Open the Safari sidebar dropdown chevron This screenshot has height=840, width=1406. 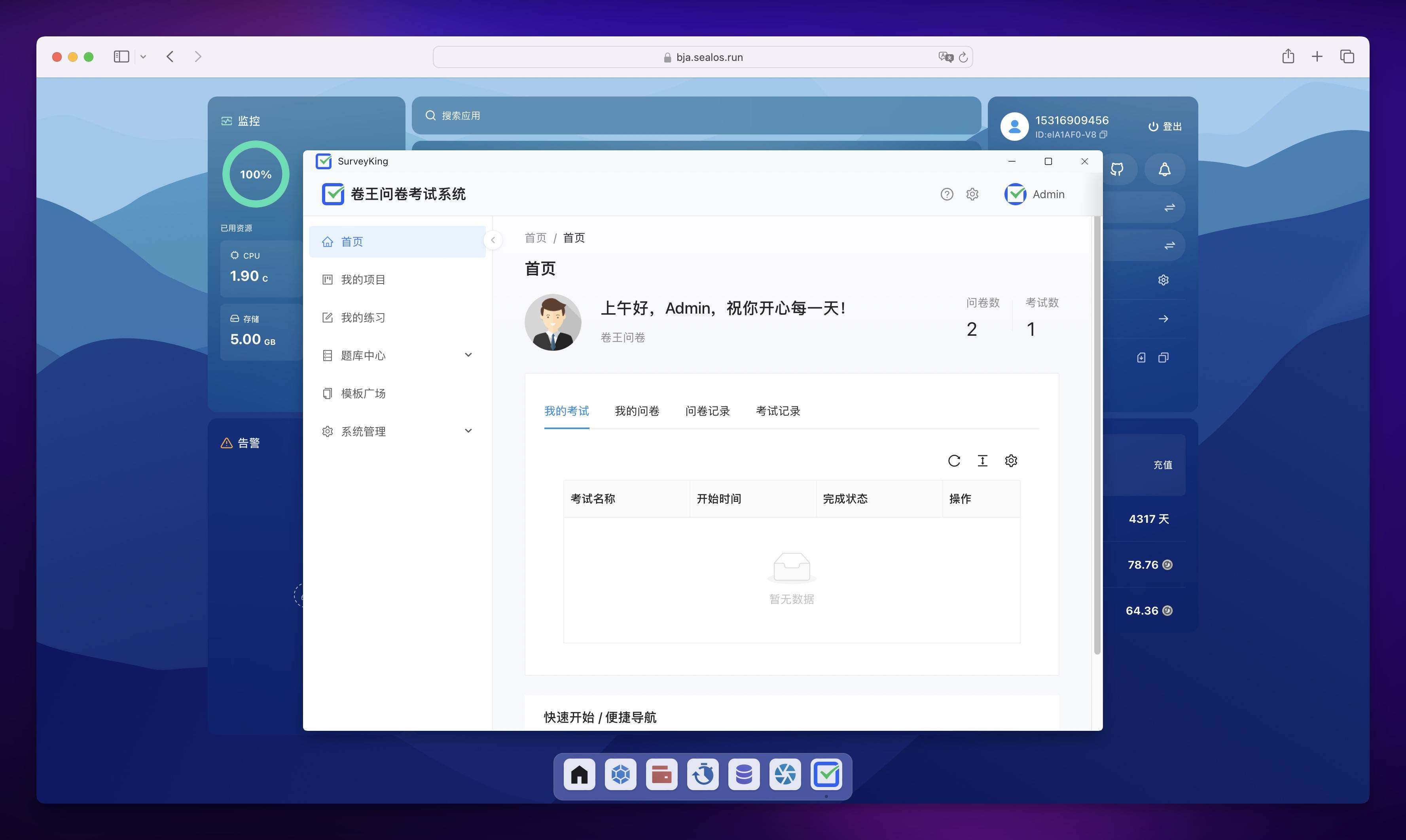(x=143, y=57)
